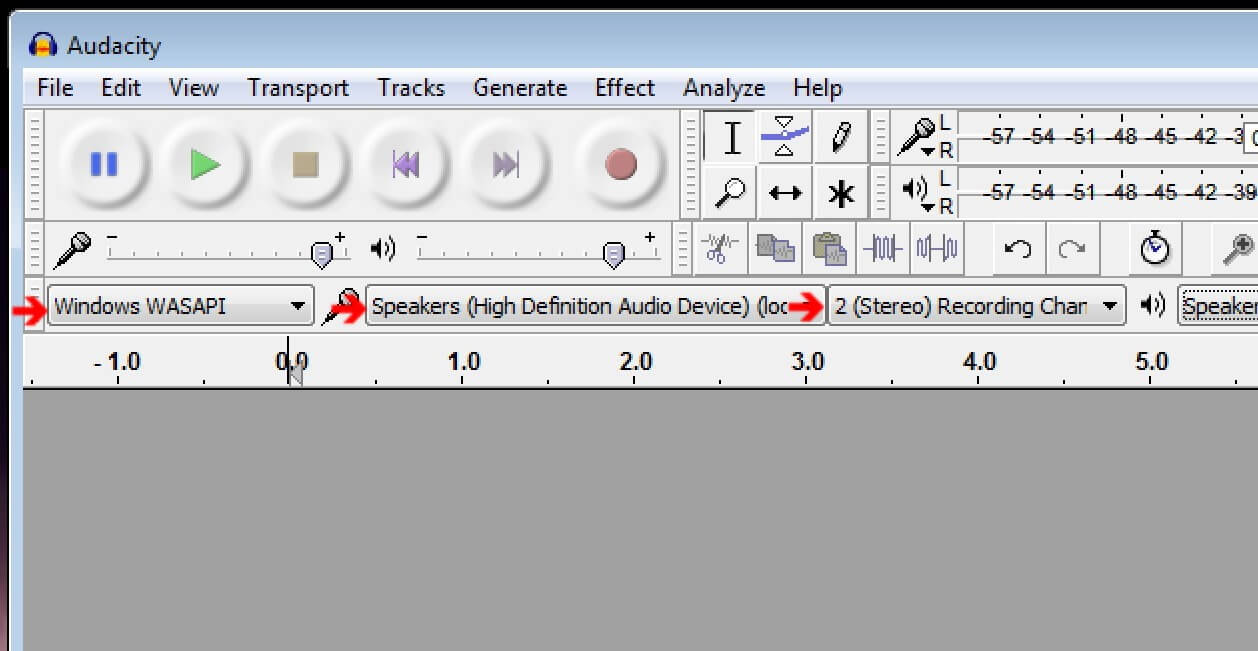1258x651 pixels.
Task: Click the 4.0 mark on the timeline ruler
Action: click(x=980, y=361)
